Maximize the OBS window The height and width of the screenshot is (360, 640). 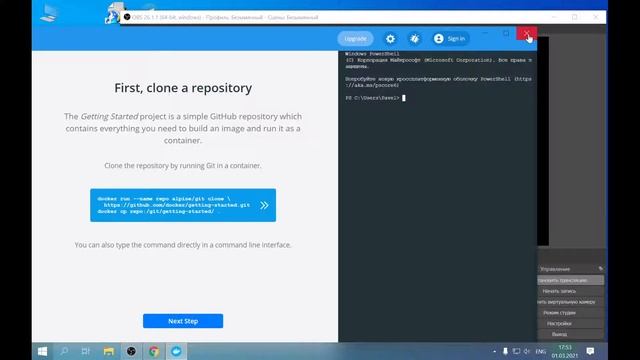coord(575,17)
